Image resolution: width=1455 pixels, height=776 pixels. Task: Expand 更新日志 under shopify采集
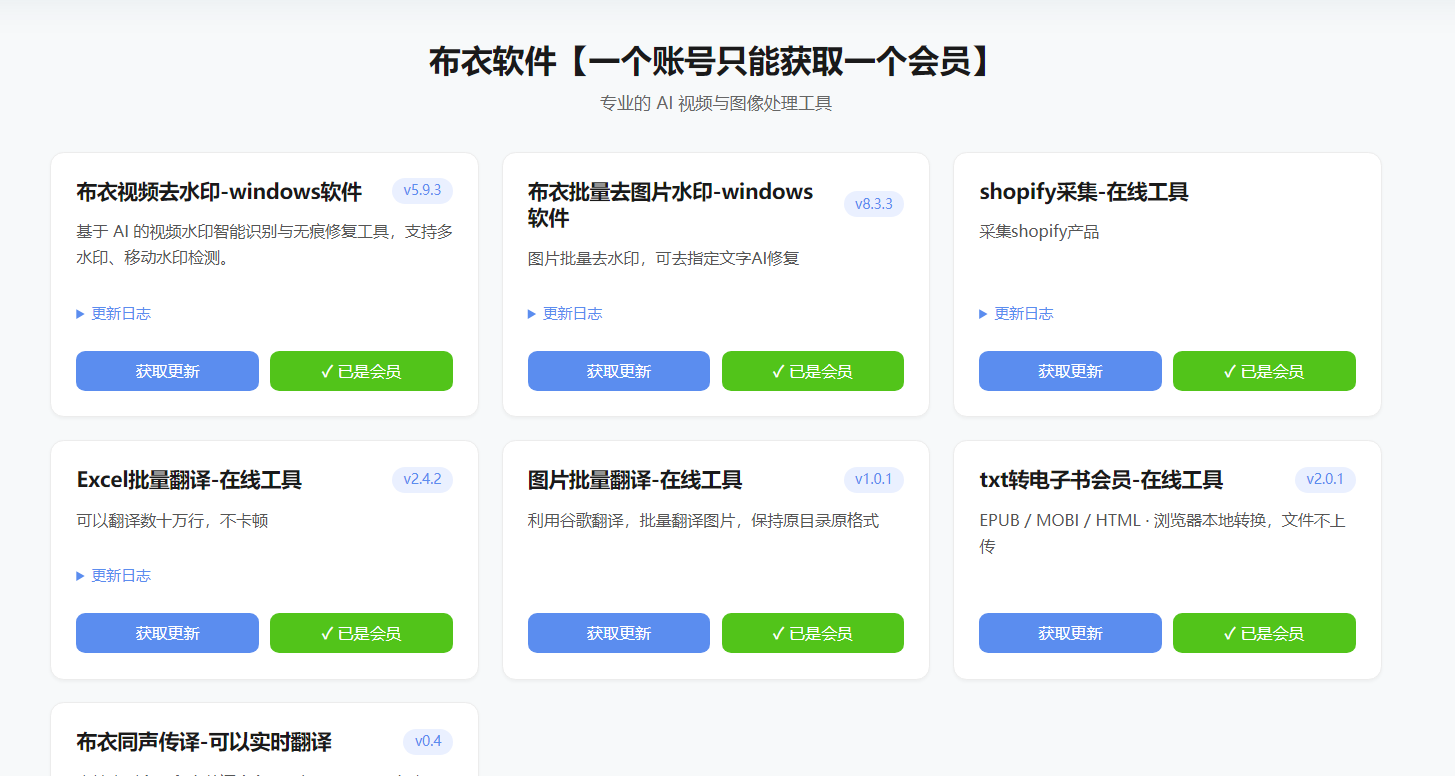[x=1016, y=314]
